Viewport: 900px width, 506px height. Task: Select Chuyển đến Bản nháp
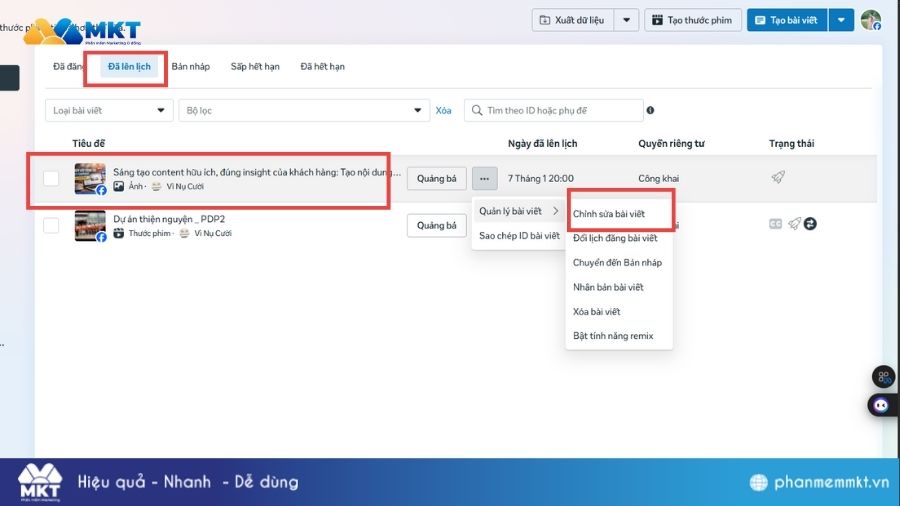619,263
